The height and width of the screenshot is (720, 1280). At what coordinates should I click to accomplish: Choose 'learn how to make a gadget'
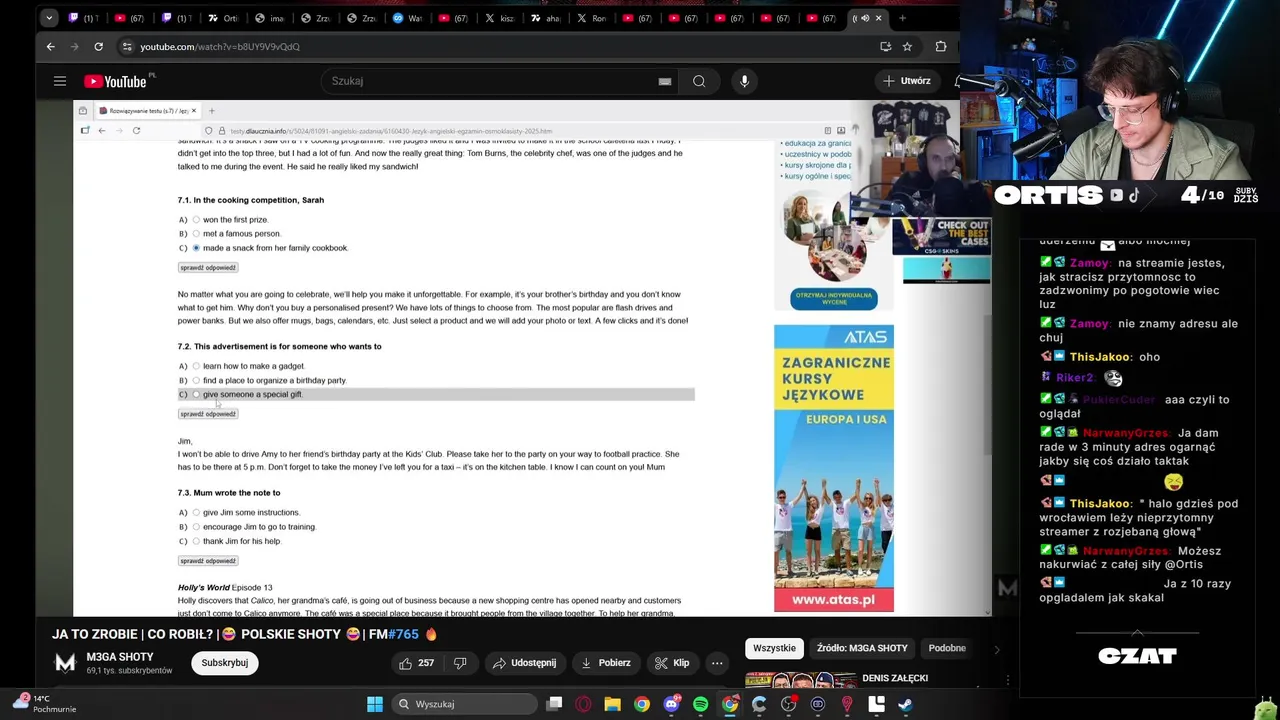coord(196,366)
